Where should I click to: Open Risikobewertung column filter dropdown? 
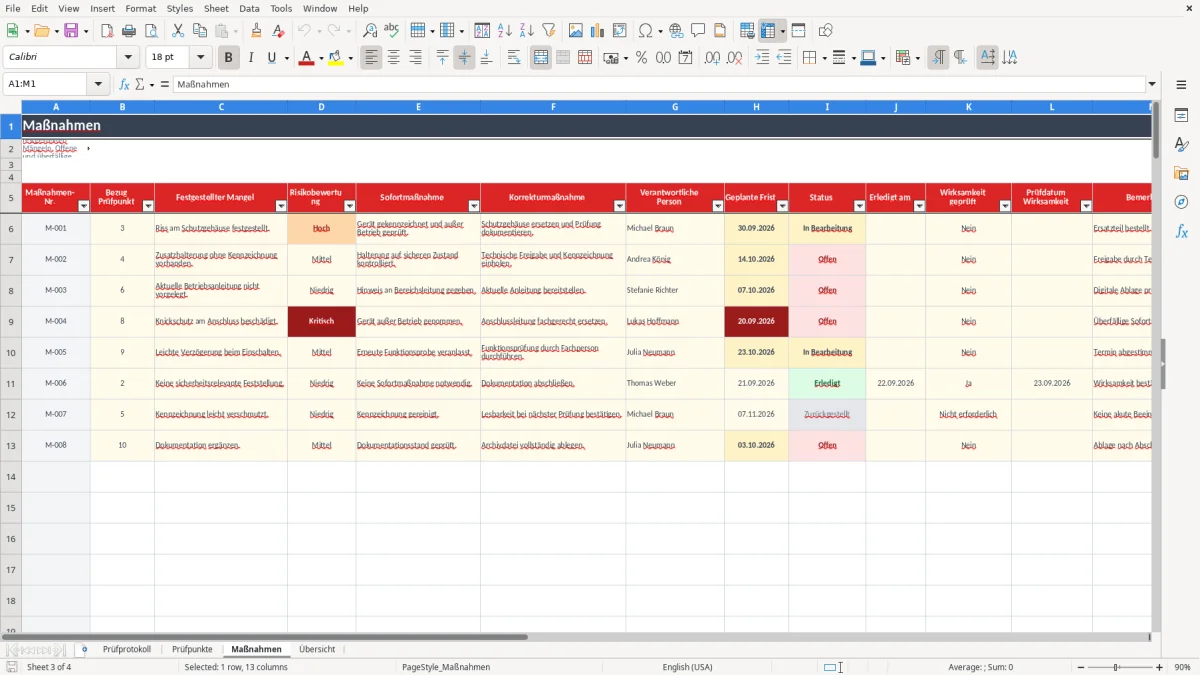point(349,206)
